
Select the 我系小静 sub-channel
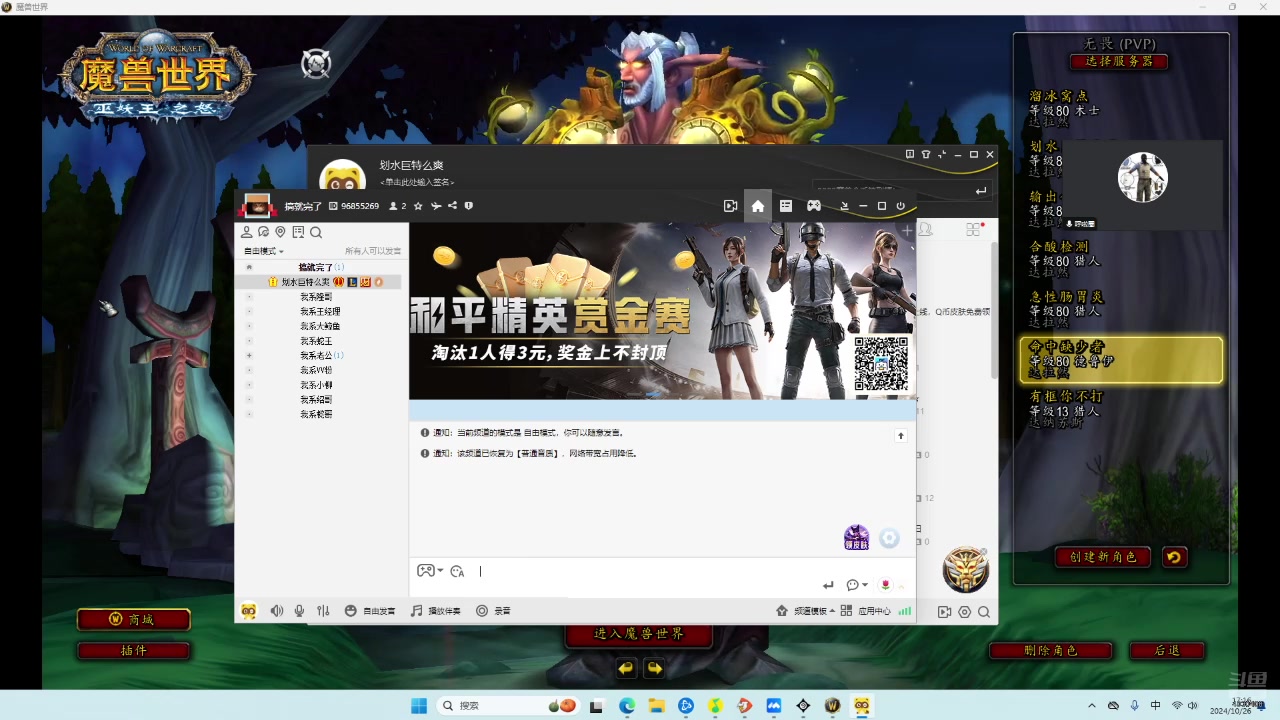coord(316,385)
